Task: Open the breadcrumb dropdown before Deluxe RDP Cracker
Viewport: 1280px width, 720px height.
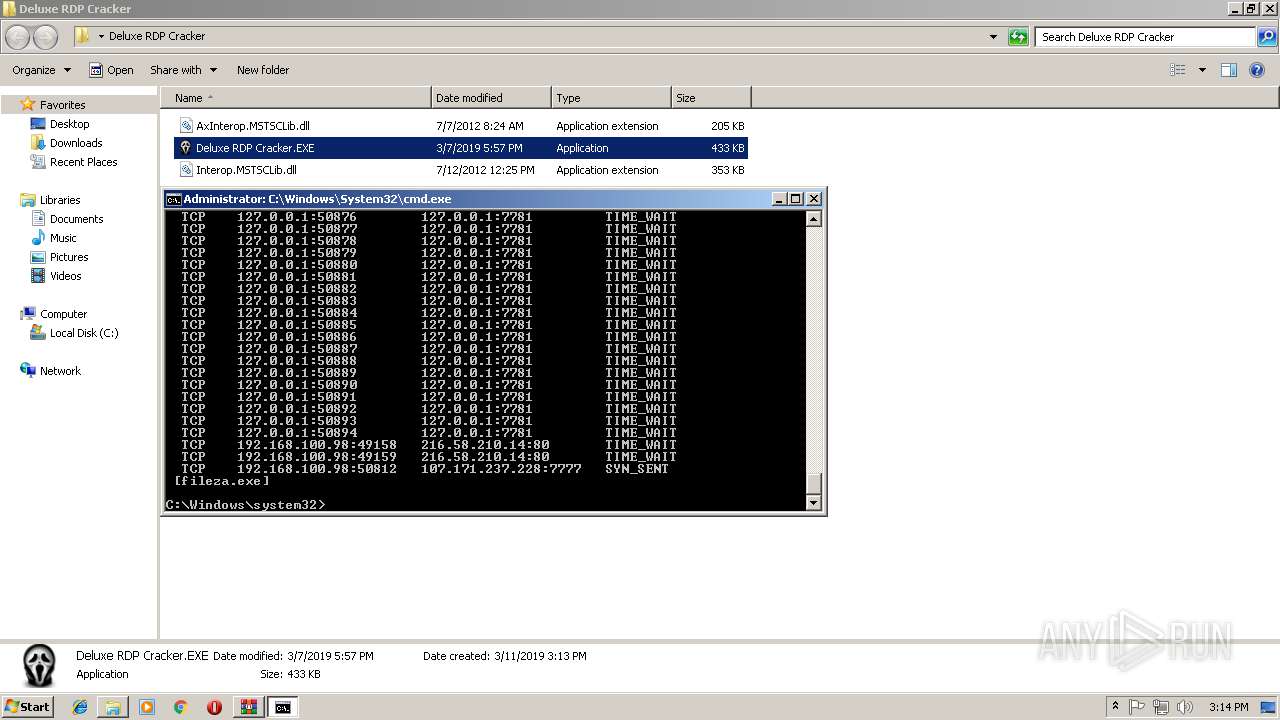Action: click(x=101, y=36)
